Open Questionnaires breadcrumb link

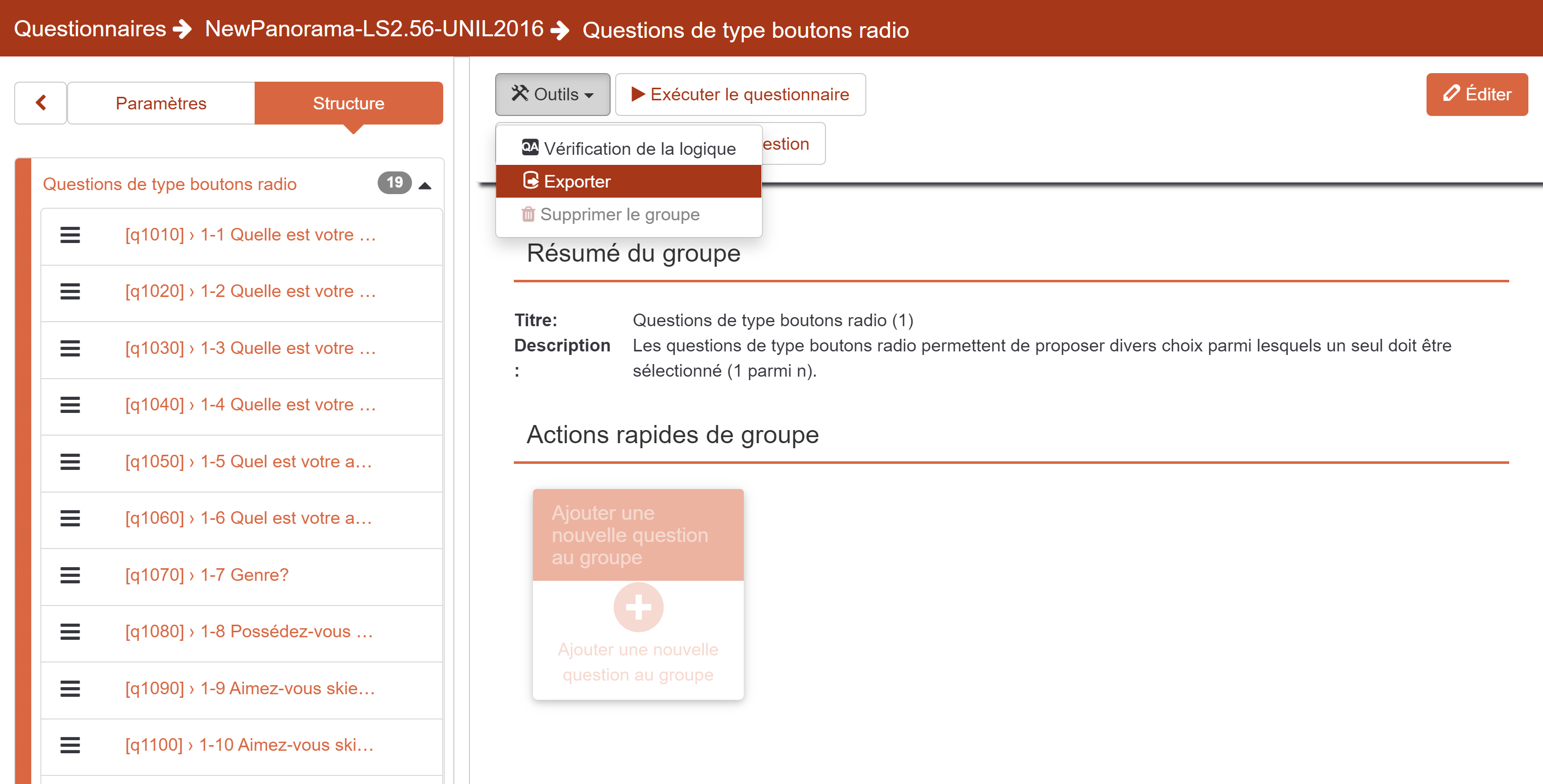(x=90, y=29)
